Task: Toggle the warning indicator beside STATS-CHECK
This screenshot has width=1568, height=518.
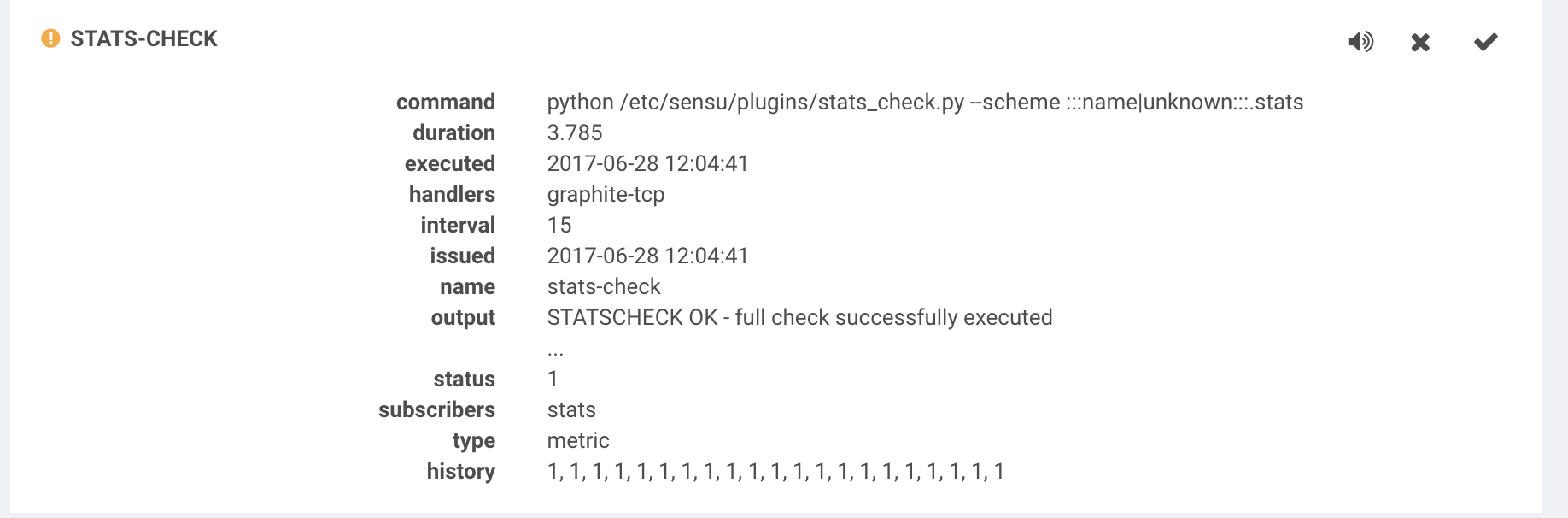Action: pyautogui.click(x=49, y=38)
